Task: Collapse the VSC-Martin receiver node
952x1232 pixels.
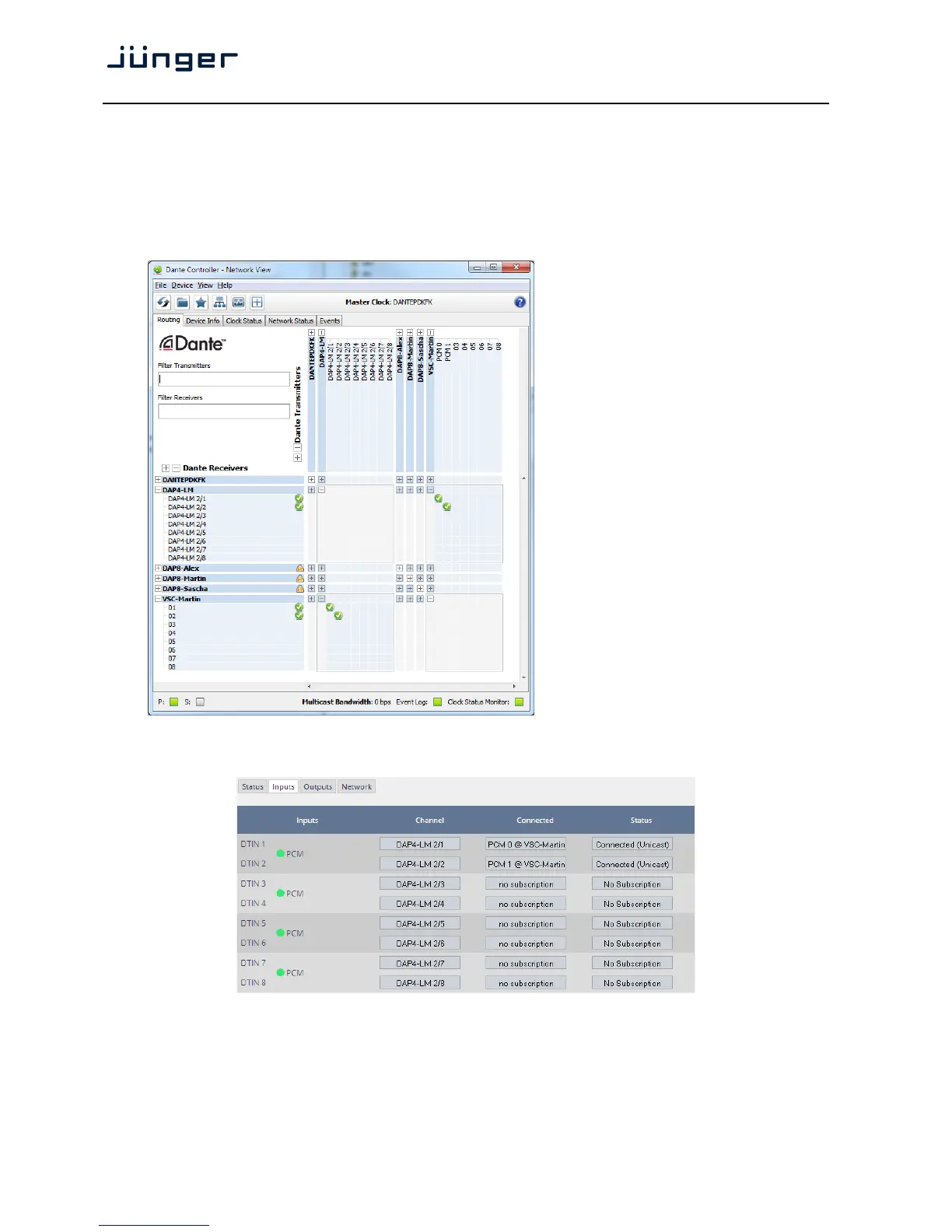Action: pos(158,599)
